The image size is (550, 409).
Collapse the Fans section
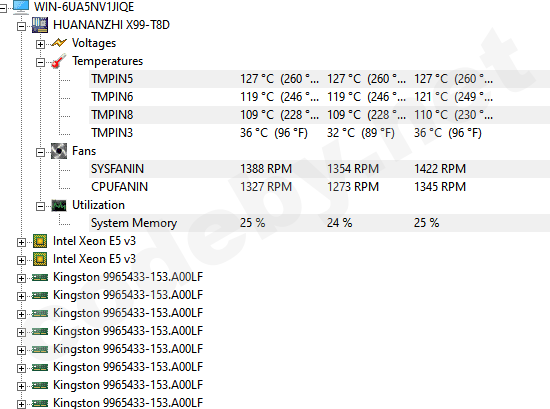40,152
